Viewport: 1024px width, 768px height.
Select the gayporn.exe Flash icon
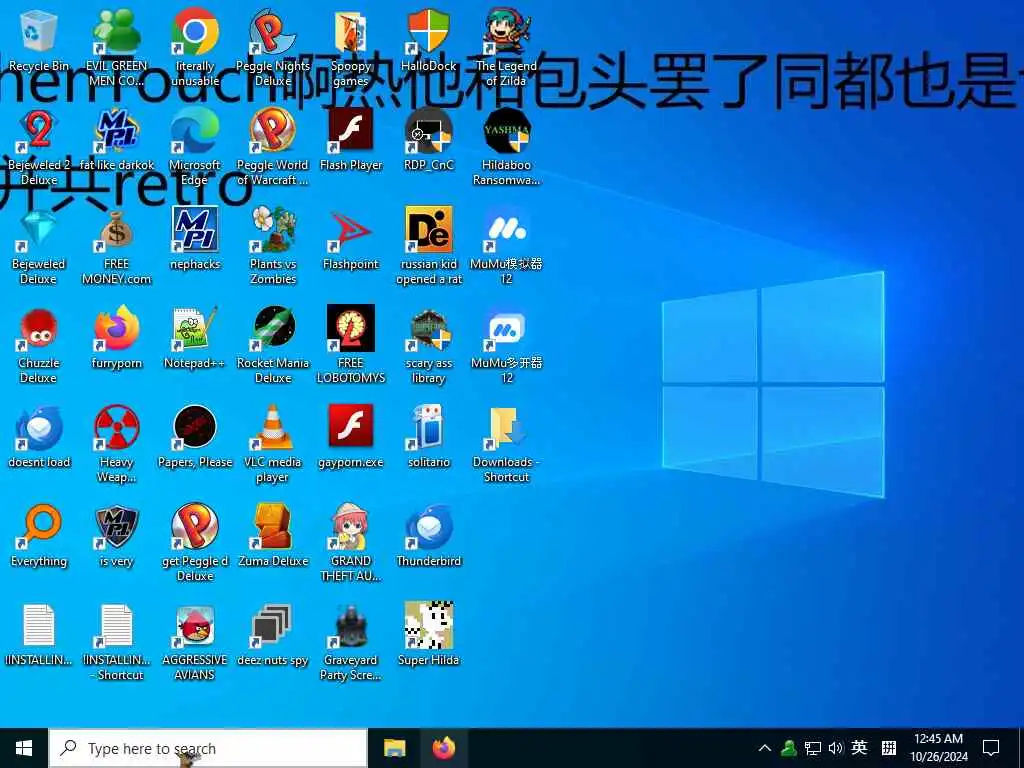coord(351,427)
